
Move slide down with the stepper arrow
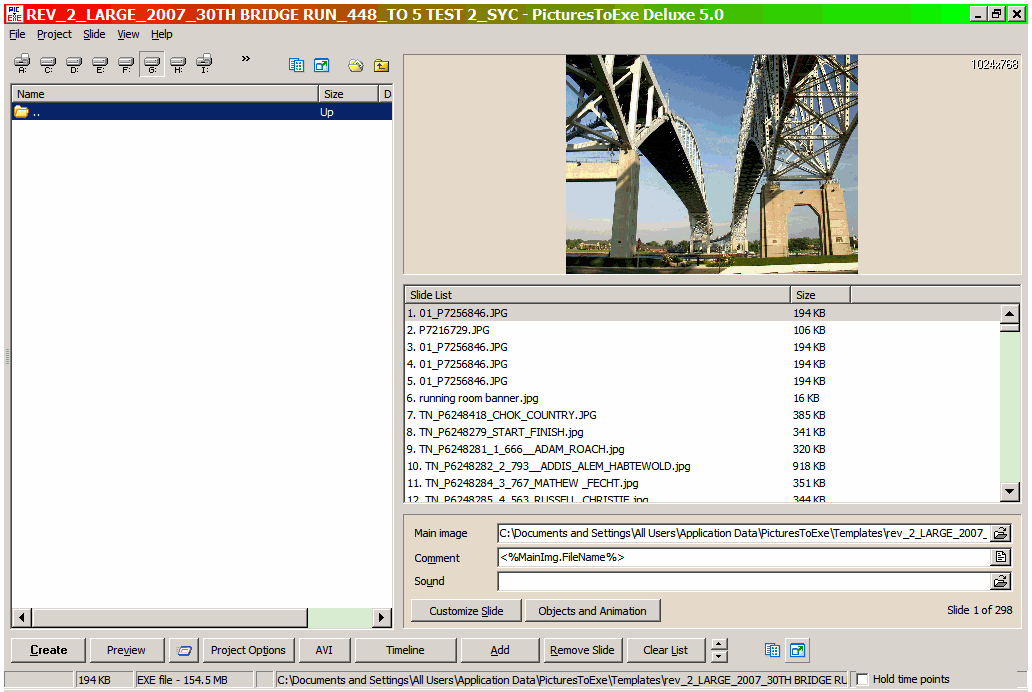pyautogui.click(x=719, y=657)
